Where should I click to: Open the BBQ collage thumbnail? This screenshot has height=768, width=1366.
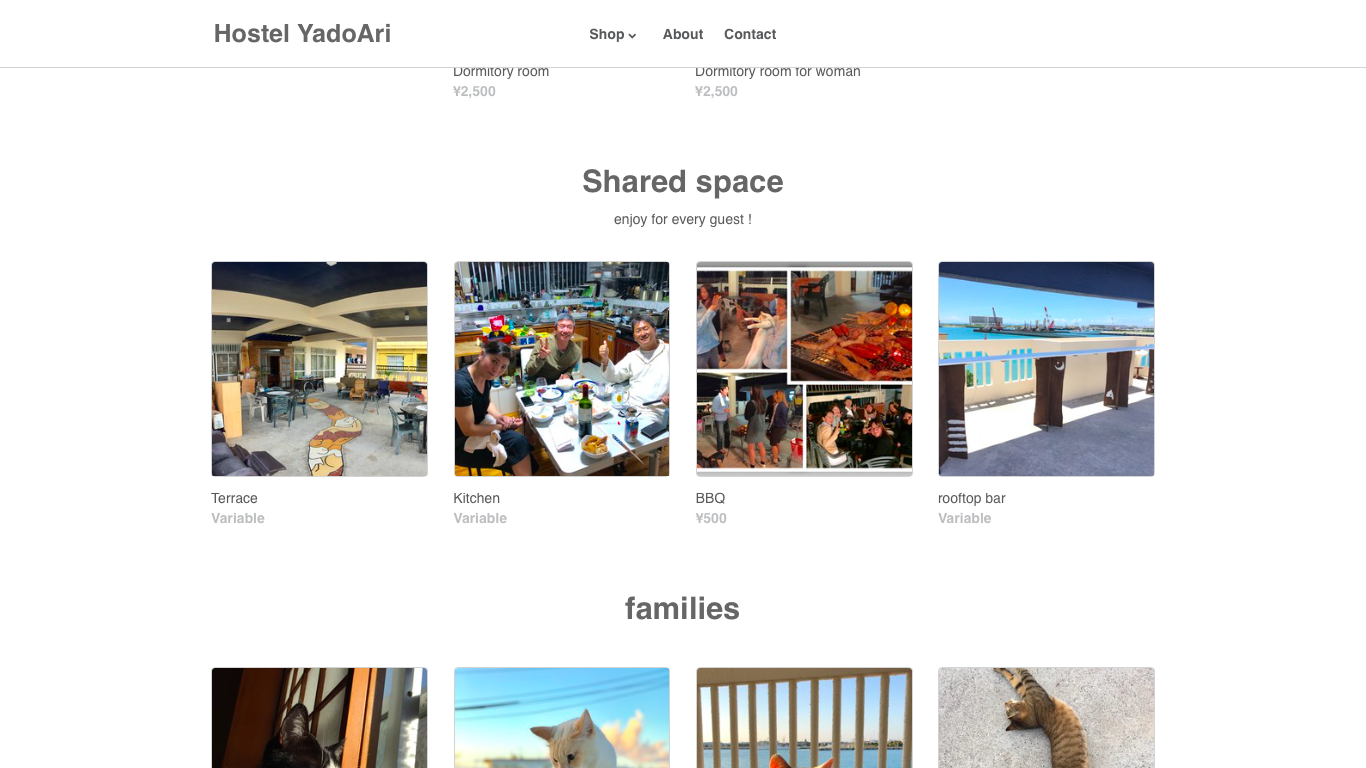[804, 369]
